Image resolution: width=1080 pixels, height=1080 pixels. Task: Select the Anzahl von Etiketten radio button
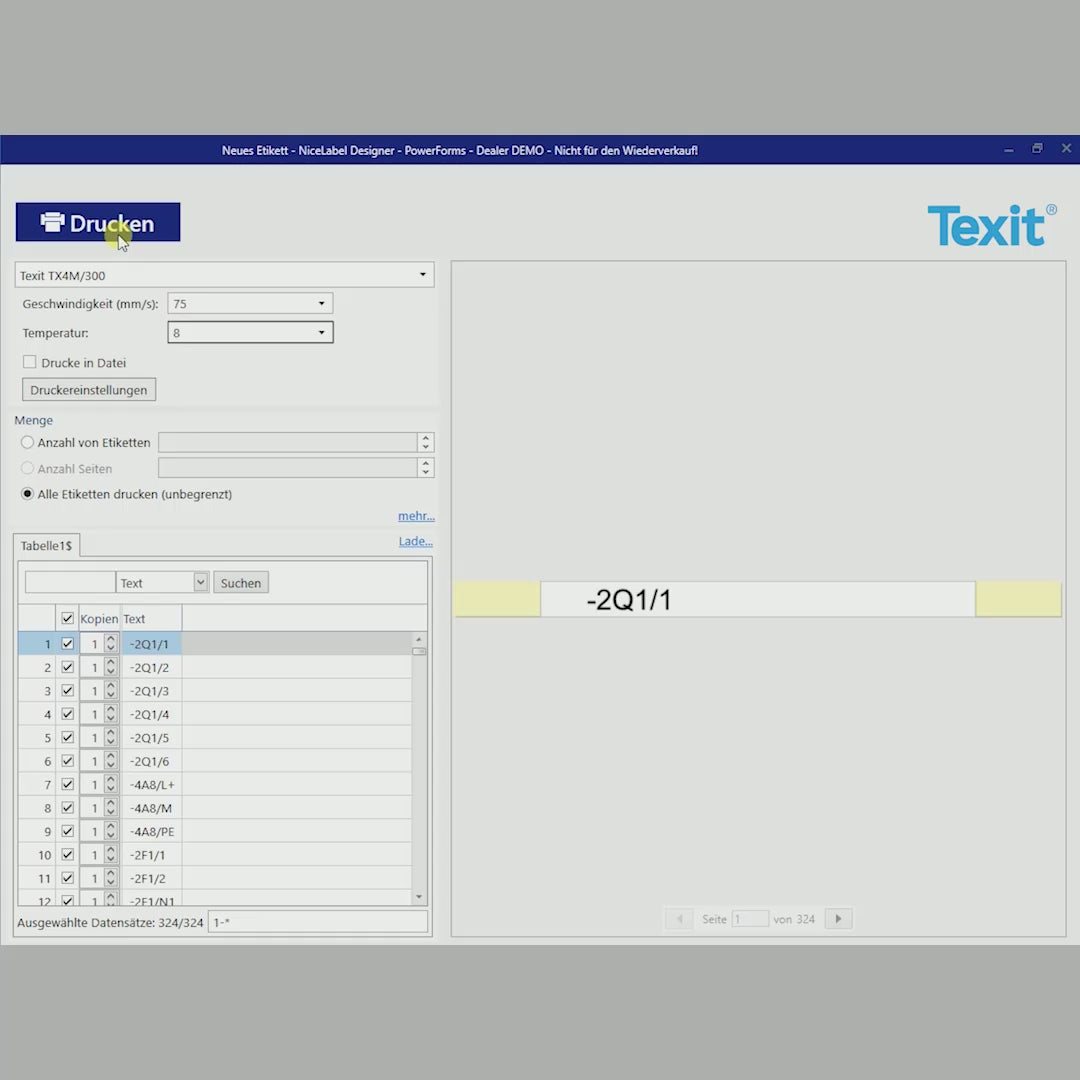pos(28,442)
